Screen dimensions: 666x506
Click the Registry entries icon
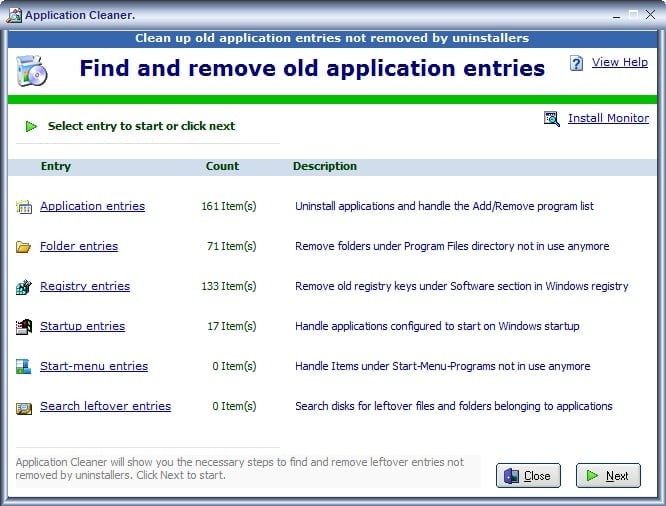(24, 287)
